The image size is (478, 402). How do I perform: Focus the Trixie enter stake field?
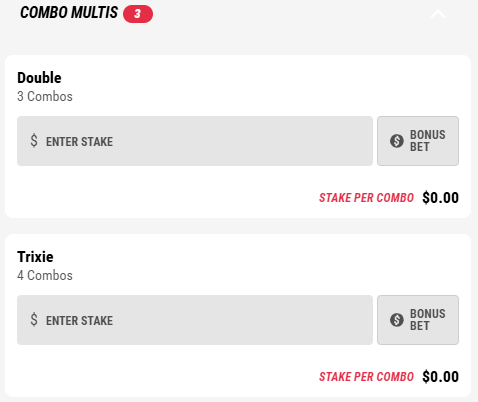tap(195, 320)
